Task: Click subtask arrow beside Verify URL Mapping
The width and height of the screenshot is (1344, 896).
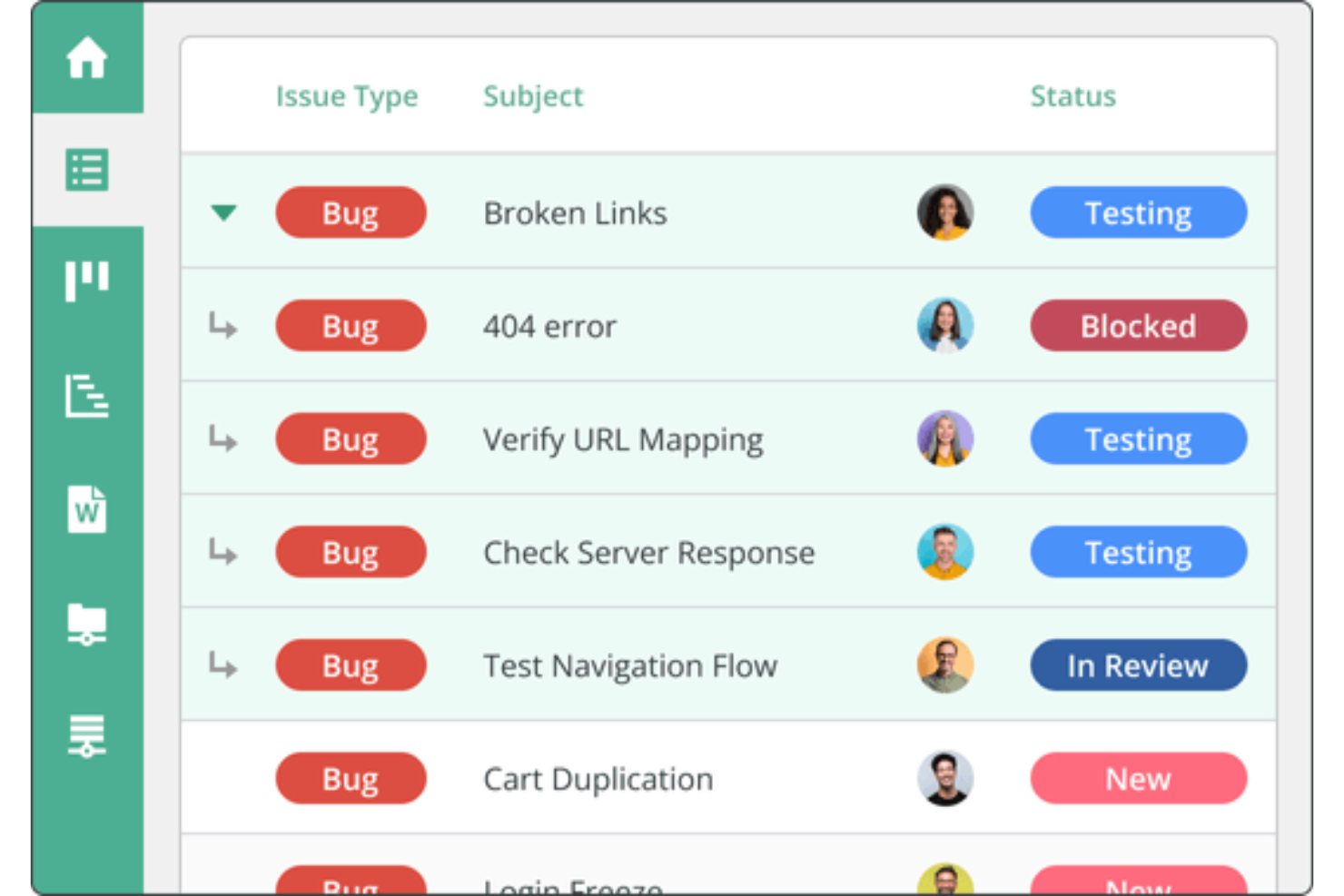Action: click(222, 438)
